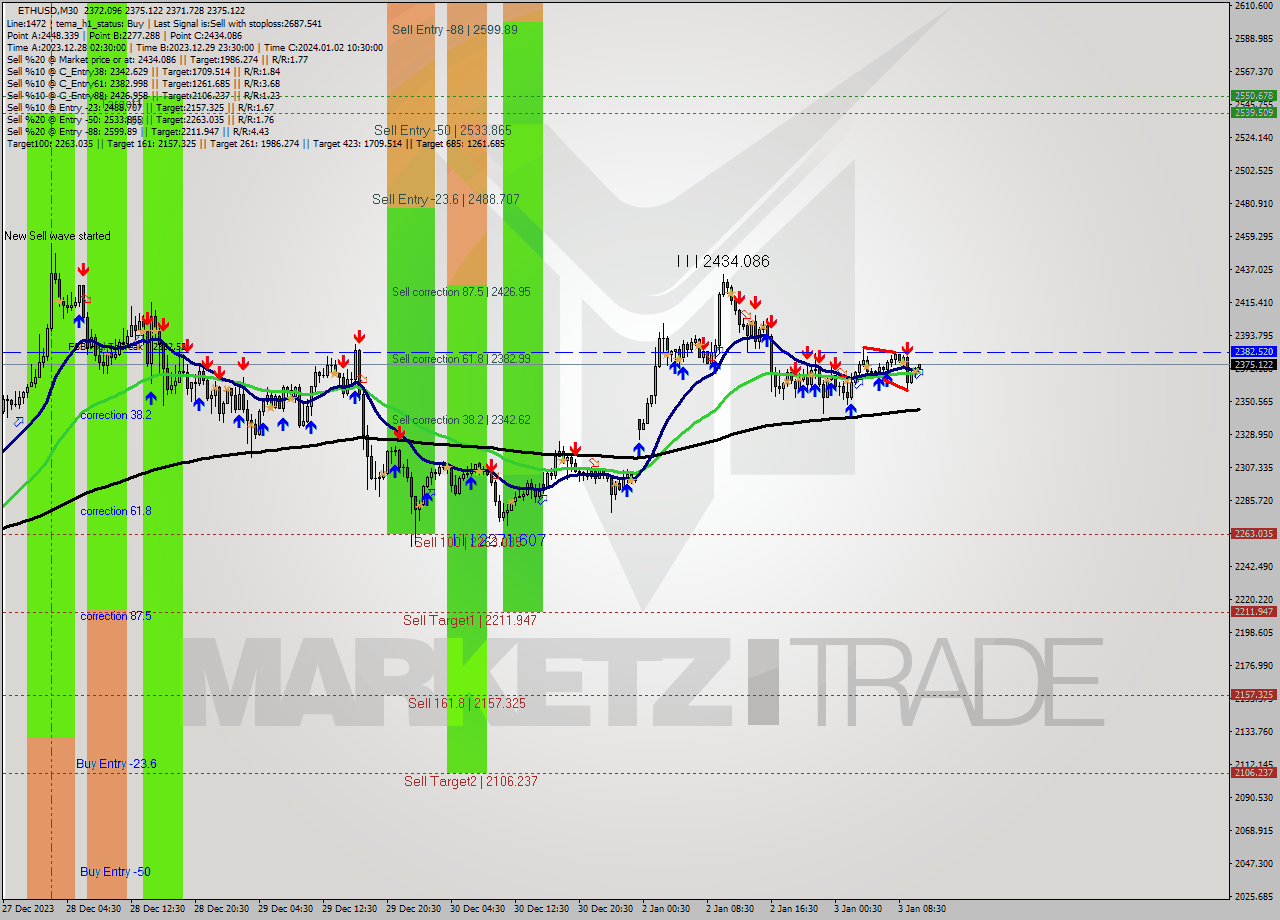The height and width of the screenshot is (920, 1280).
Task: Click the current price tag 2375.122 on axis
Action: click(x=1254, y=364)
